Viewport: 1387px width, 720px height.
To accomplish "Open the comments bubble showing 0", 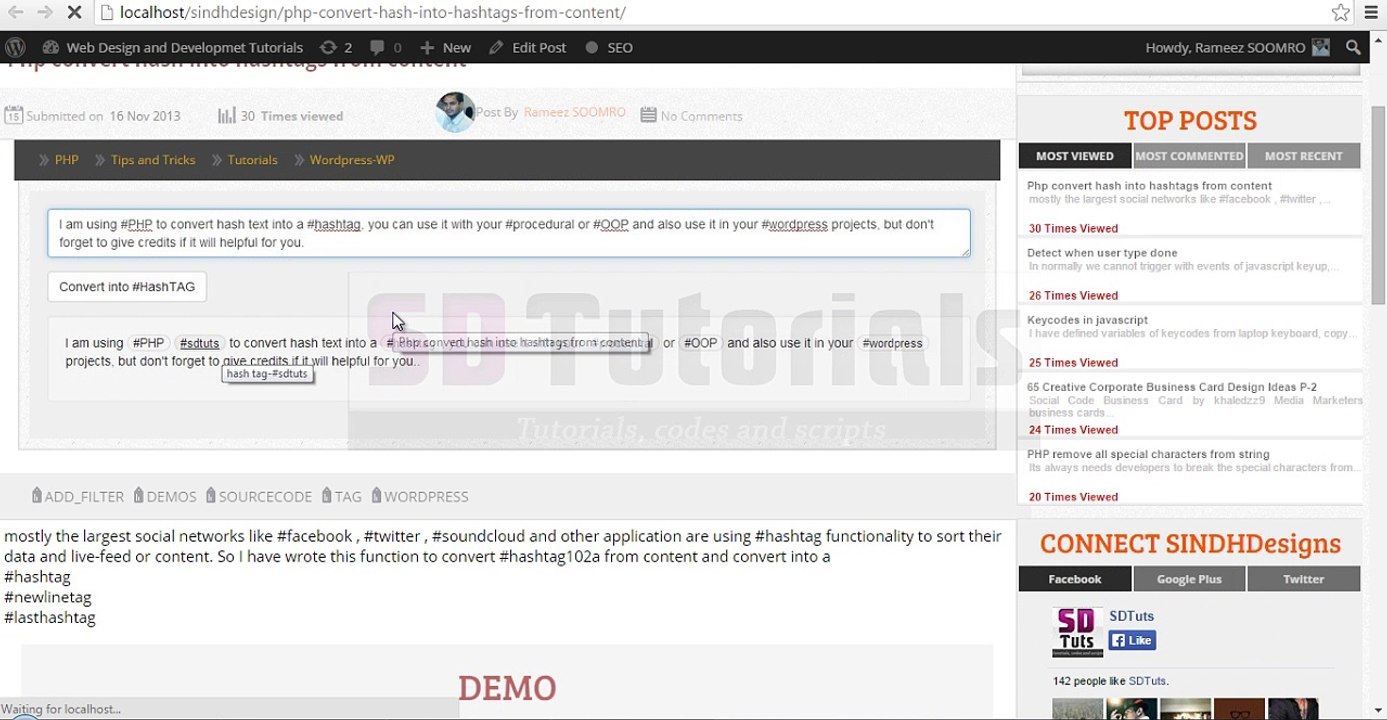I will [386, 47].
